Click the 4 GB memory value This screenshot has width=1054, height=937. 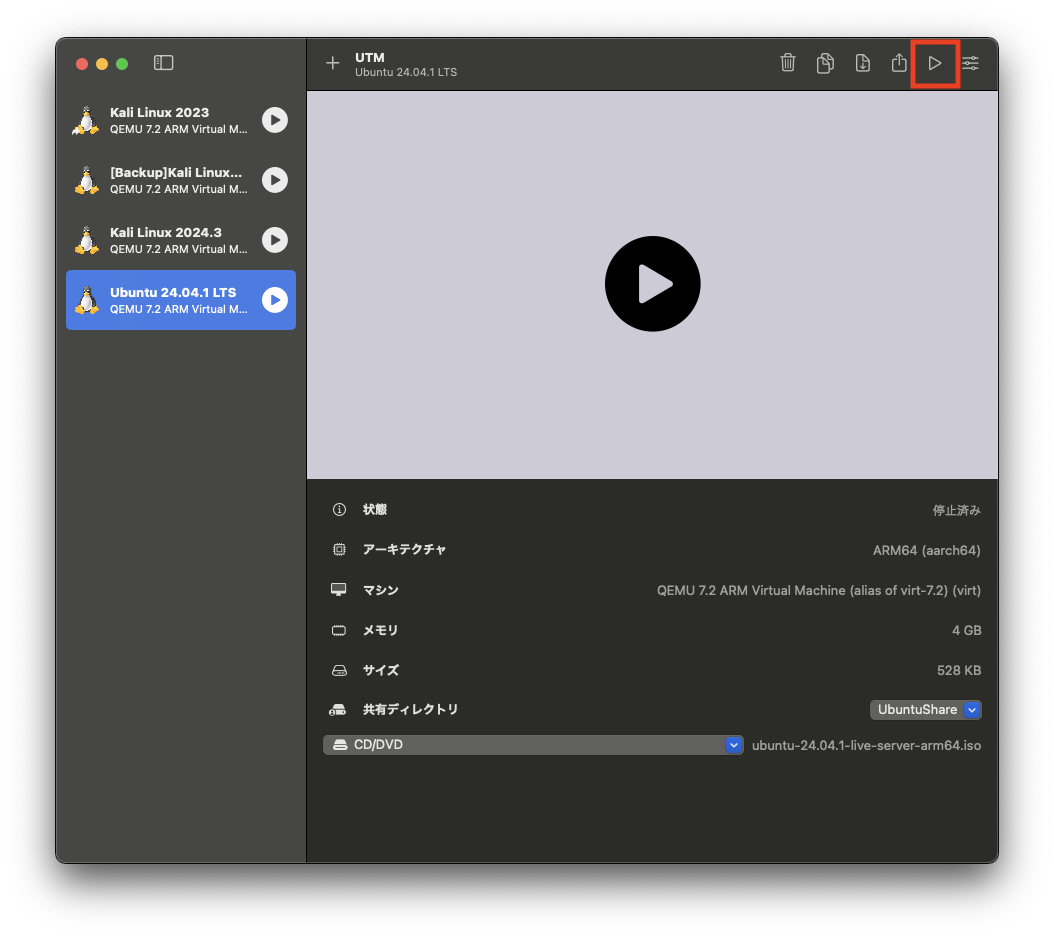point(967,630)
